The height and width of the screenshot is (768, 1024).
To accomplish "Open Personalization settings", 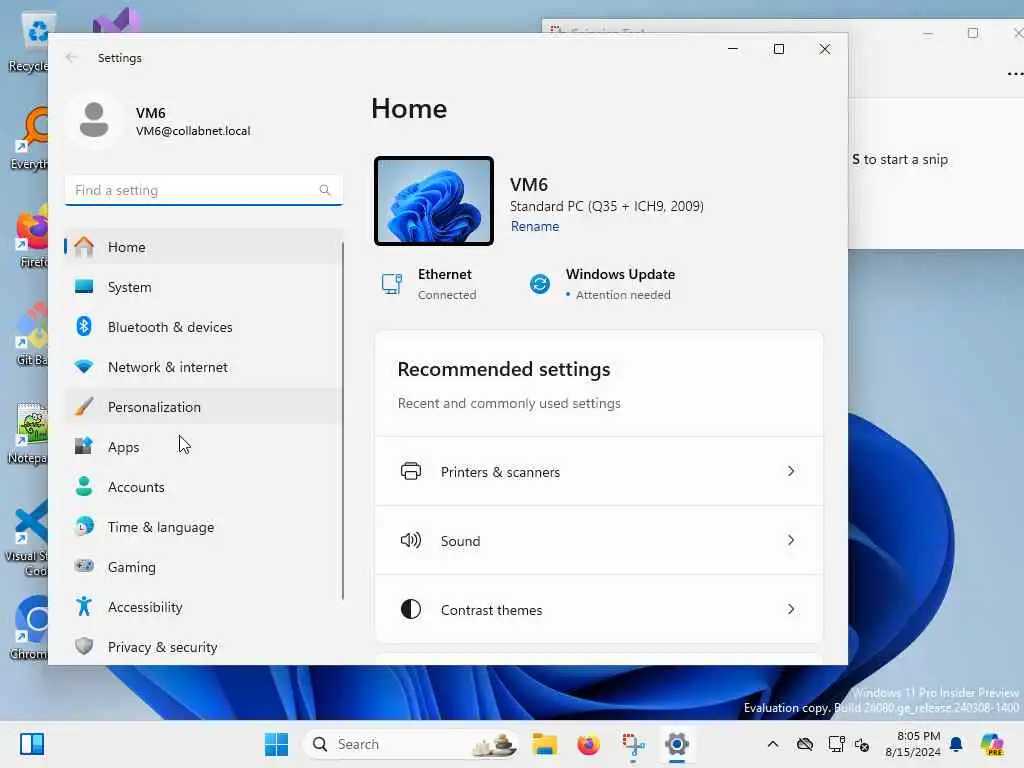I will [203, 407].
